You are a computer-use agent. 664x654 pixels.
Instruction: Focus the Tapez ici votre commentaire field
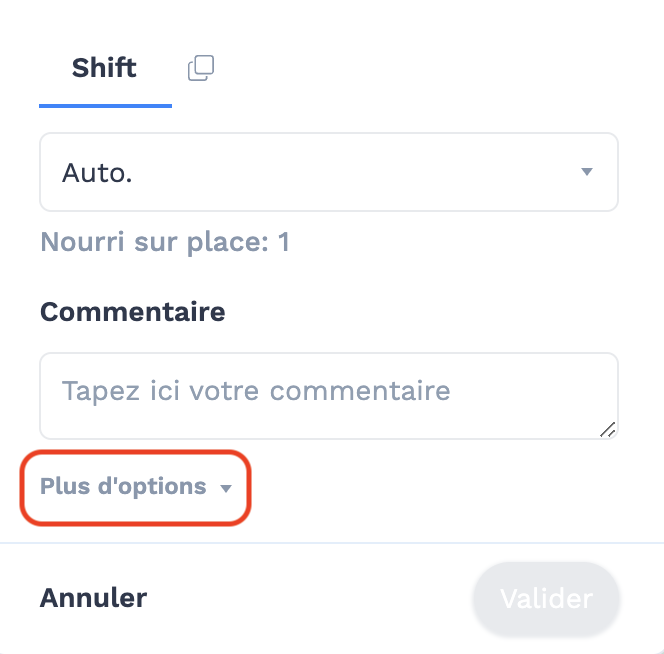329,396
